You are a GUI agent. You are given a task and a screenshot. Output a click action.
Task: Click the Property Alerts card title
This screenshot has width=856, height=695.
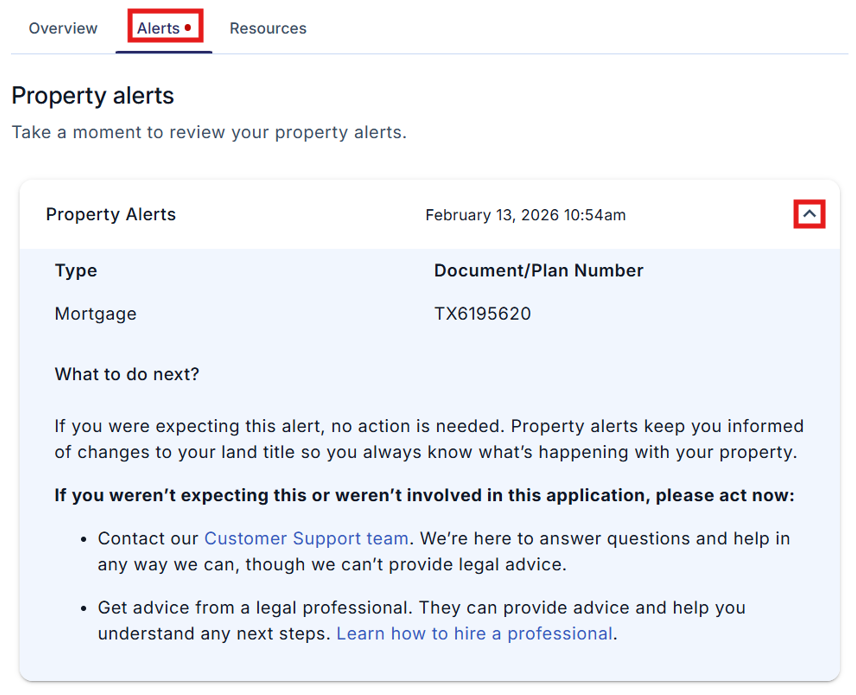pyautogui.click(x=111, y=214)
